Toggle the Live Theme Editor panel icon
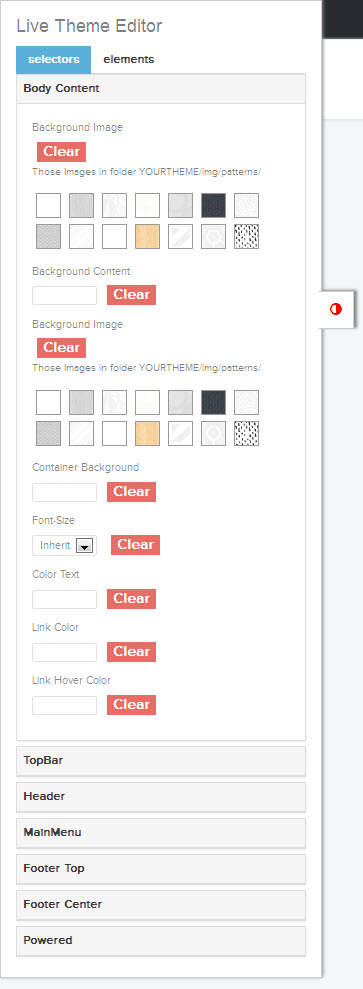The height and width of the screenshot is (989, 363). click(x=336, y=309)
